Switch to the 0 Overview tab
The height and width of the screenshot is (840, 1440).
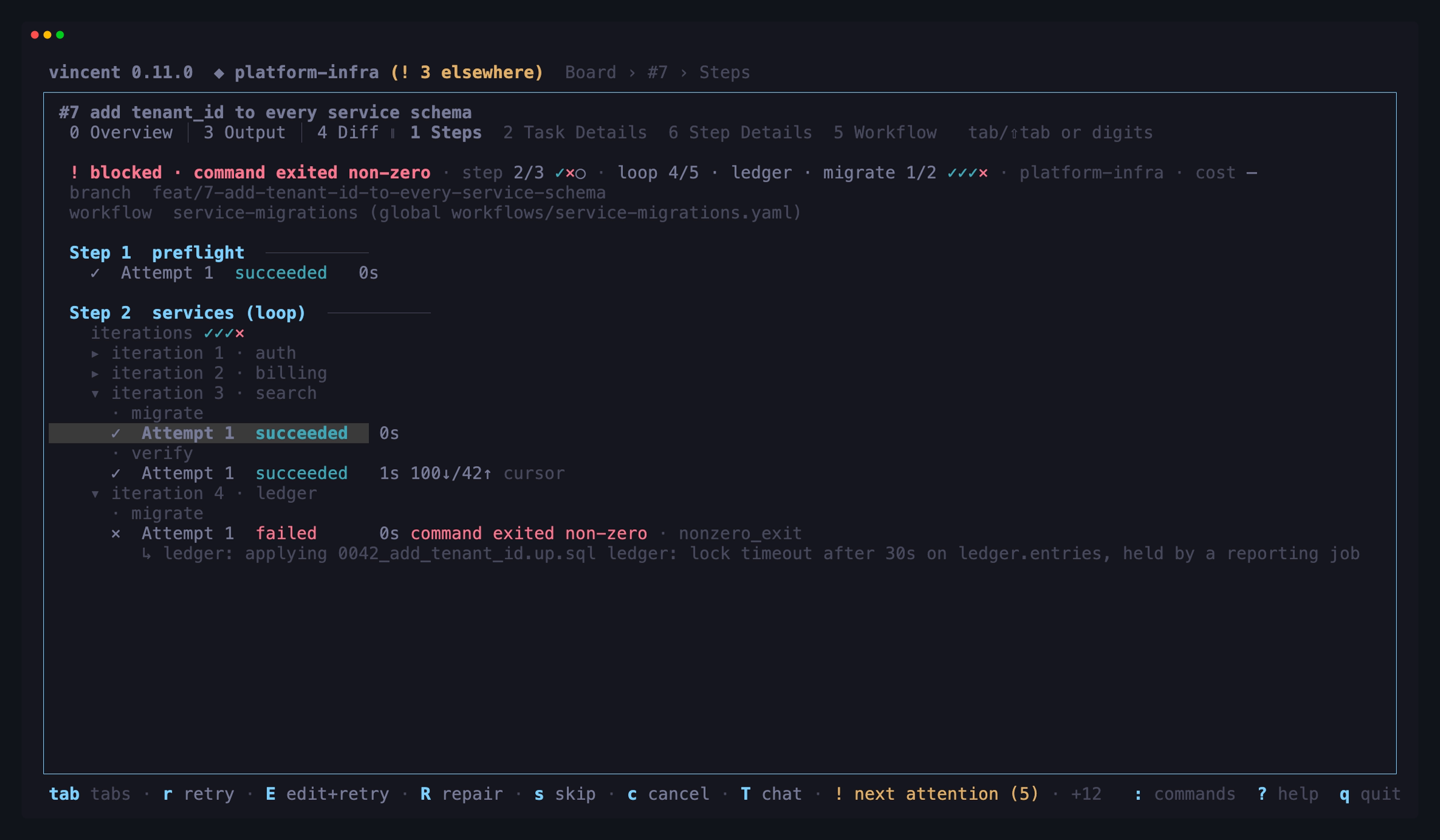[x=121, y=133]
